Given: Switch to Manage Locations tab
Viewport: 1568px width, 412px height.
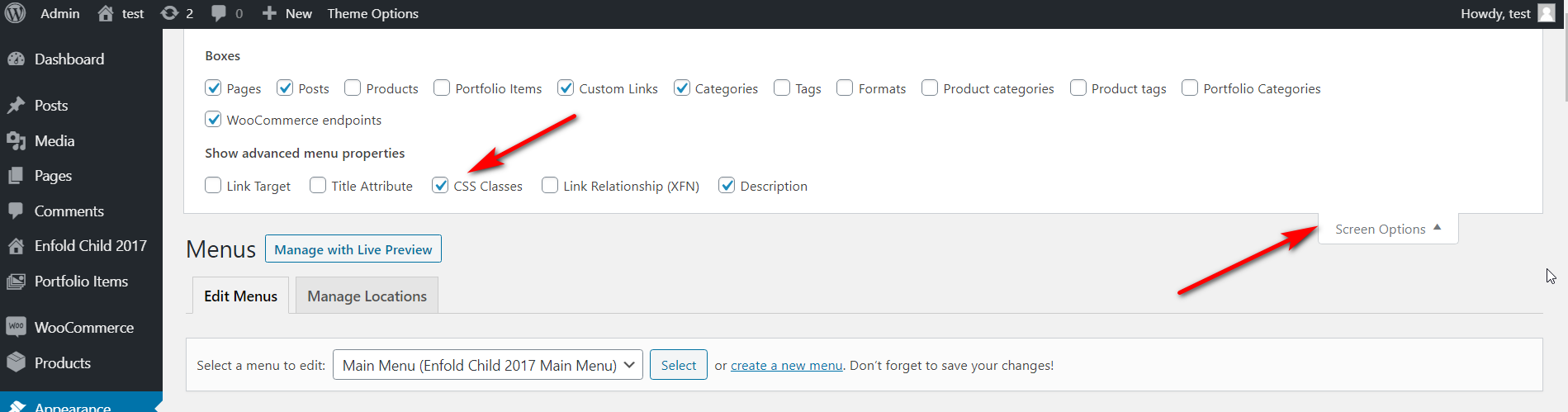Looking at the screenshot, I should point(367,296).
